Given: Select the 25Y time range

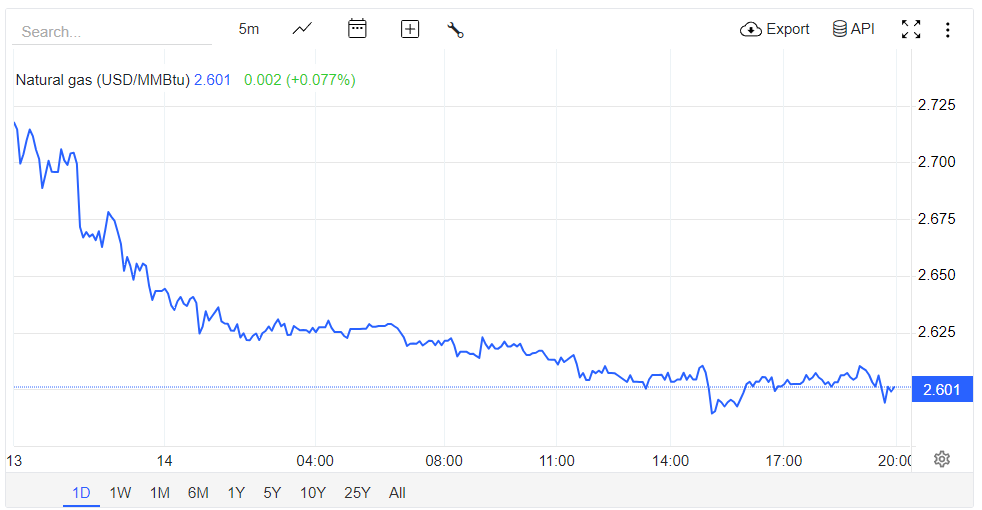Looking at the screenshot, I should [357, 492].
